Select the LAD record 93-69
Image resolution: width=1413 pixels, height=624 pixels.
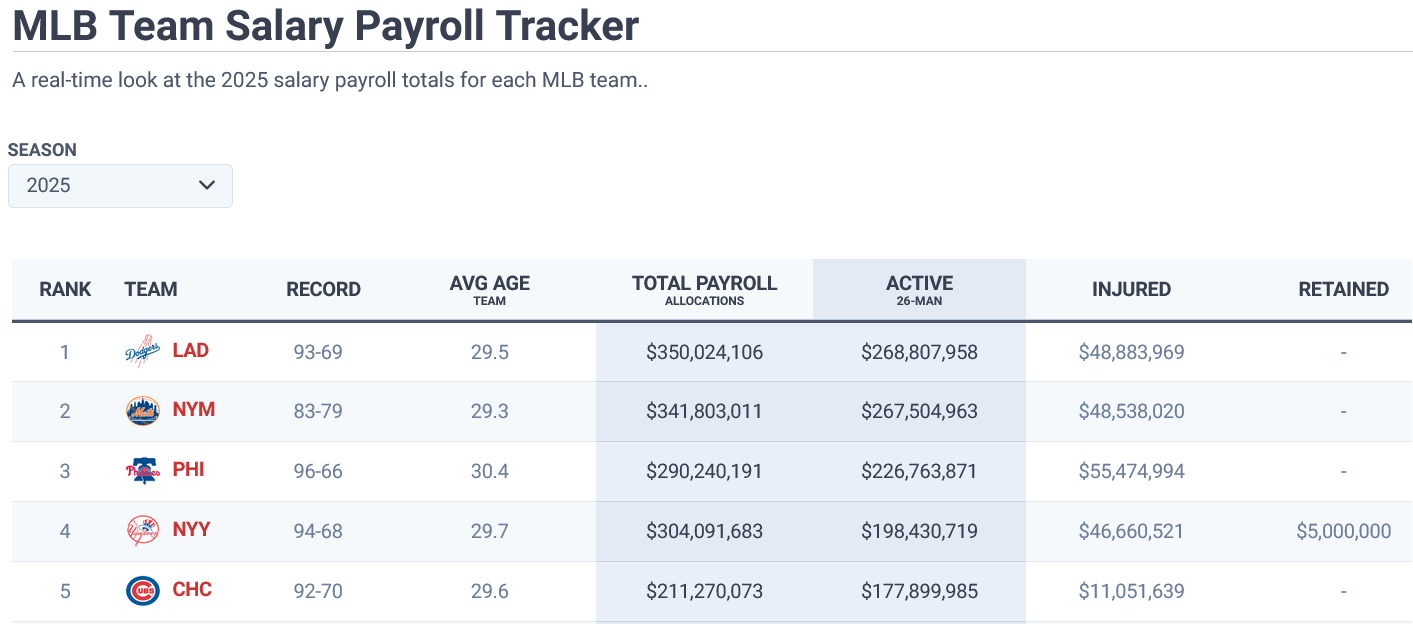click(318, 352)
